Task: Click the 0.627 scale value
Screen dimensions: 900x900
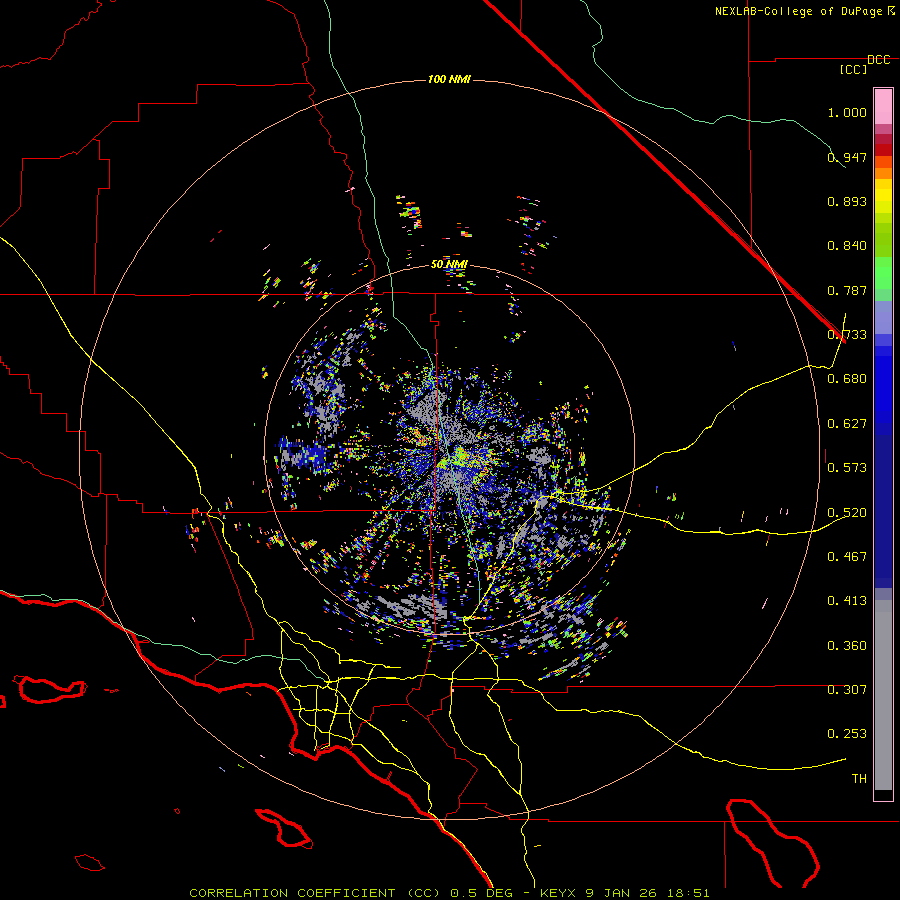Action: click(x=847, y=424)
